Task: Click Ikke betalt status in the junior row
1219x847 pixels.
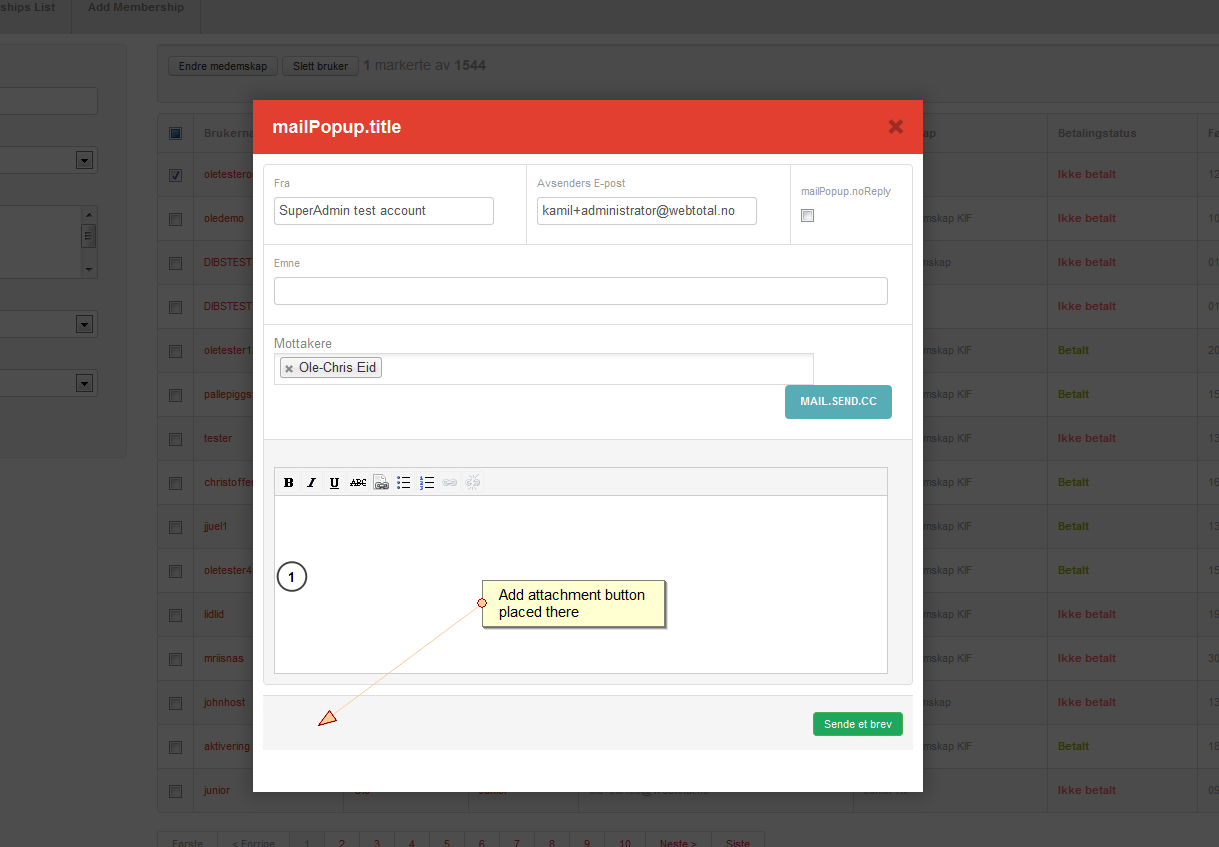Action: [1087, 790]
